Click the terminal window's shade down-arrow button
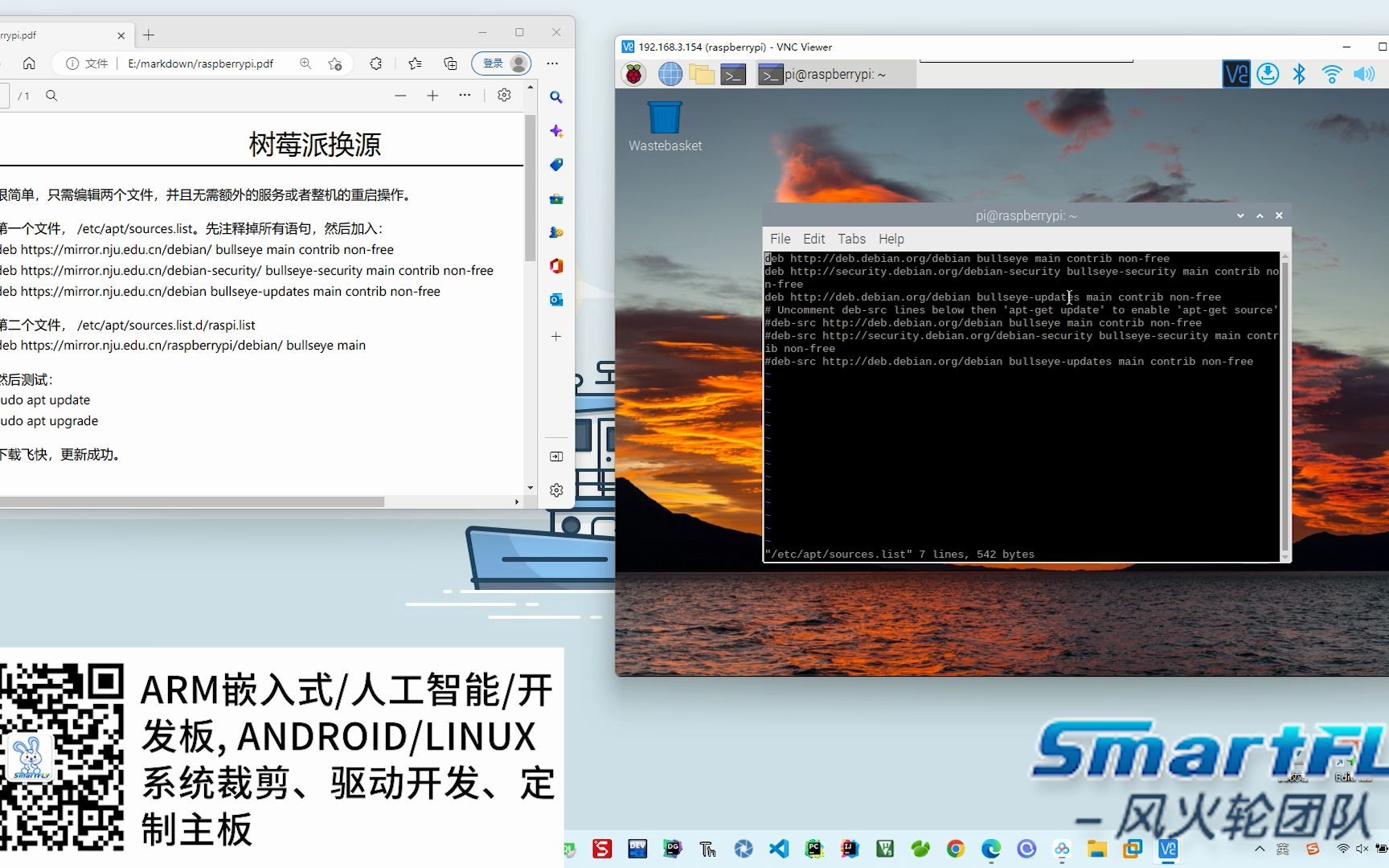Viewport: 1389px width, 868px height. click(1240, 215)
